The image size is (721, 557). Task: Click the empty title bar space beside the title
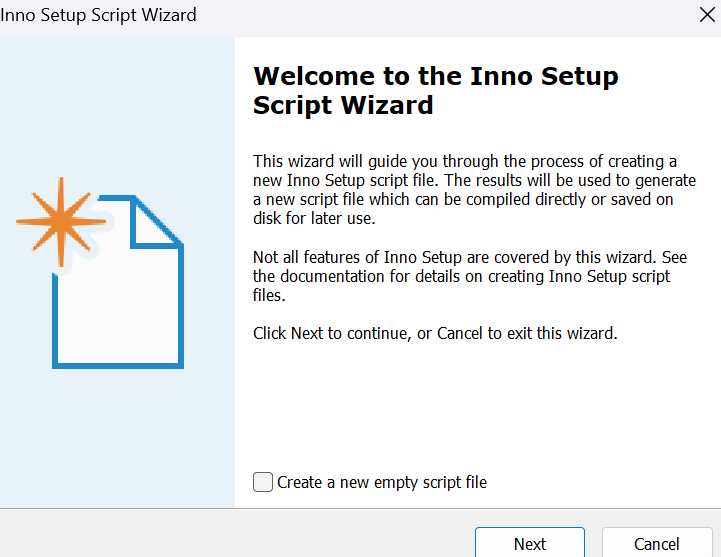click(x=446, y=15)
